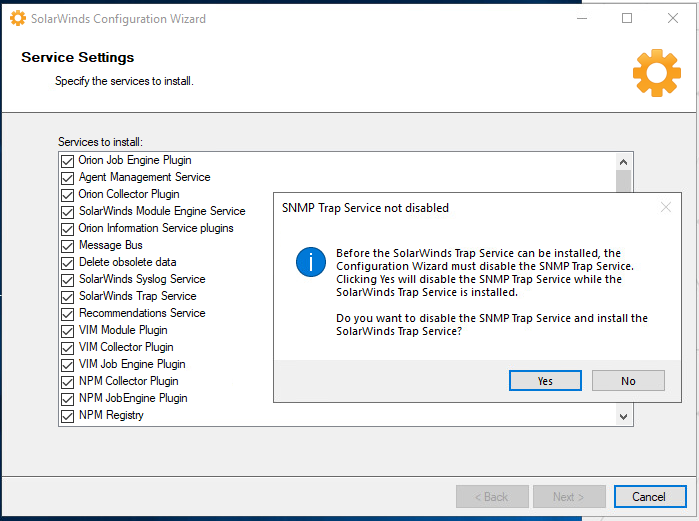Select the 'NPM Registry' list label
The image size is (699, 521).
pyautogui.click(x=111, y=415)
